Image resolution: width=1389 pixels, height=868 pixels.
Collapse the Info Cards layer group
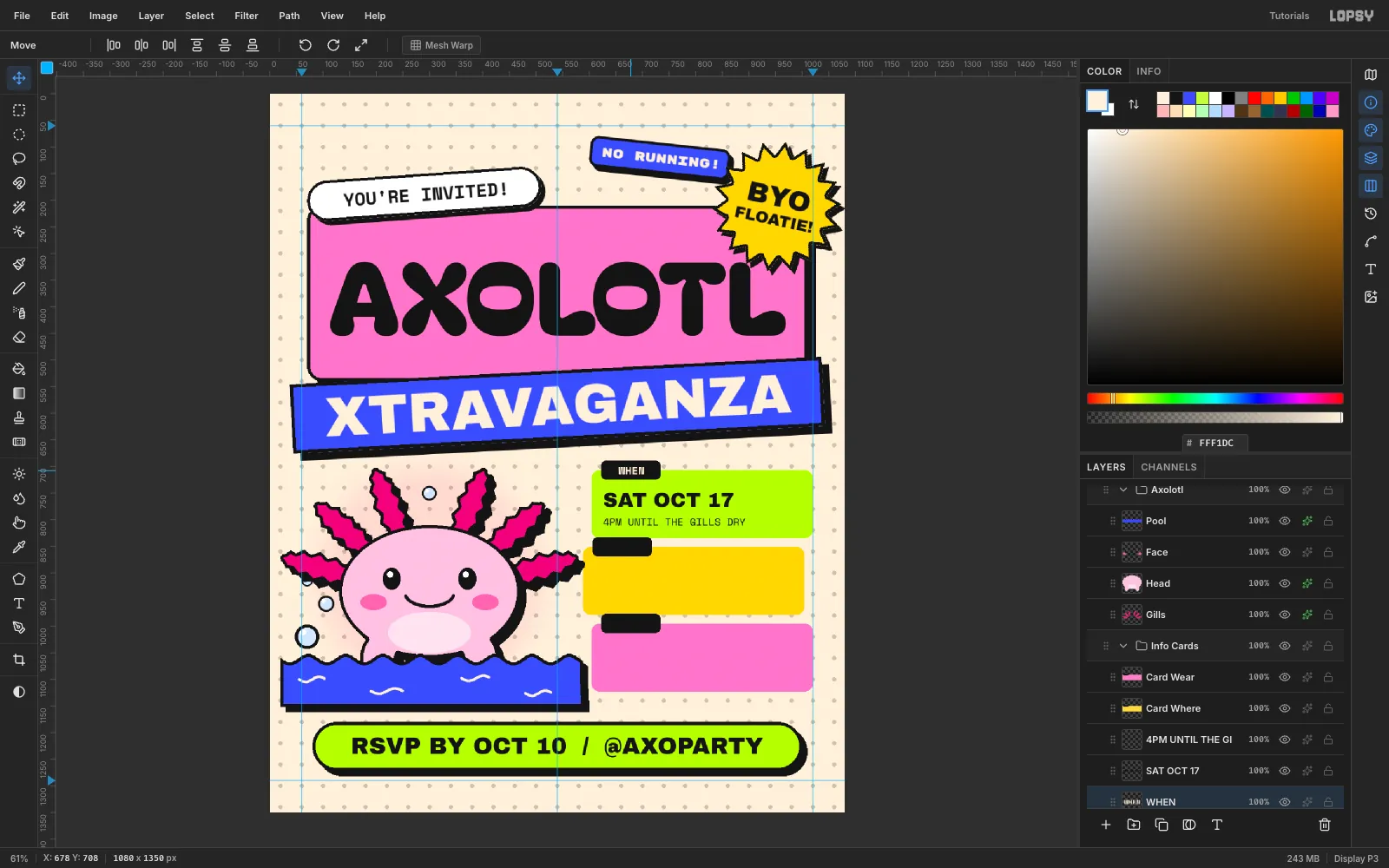[1123, 646]
